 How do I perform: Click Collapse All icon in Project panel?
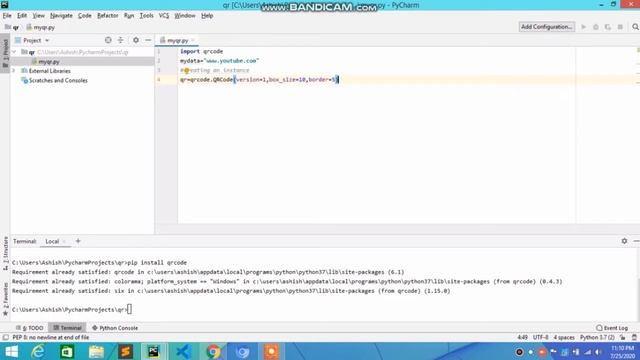120,40
